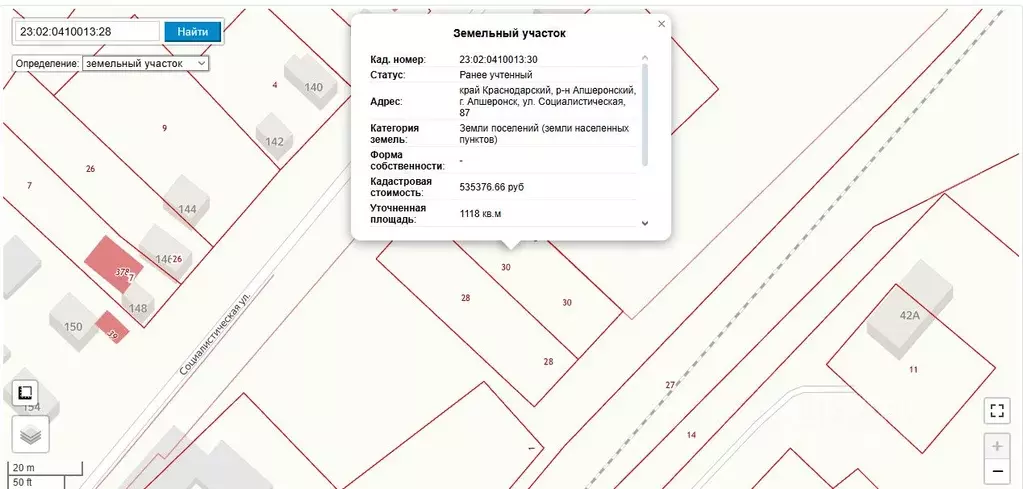This screenshot has height=489, width=1023.
Task: Click the Найти search button
Action: click(192, 31)
